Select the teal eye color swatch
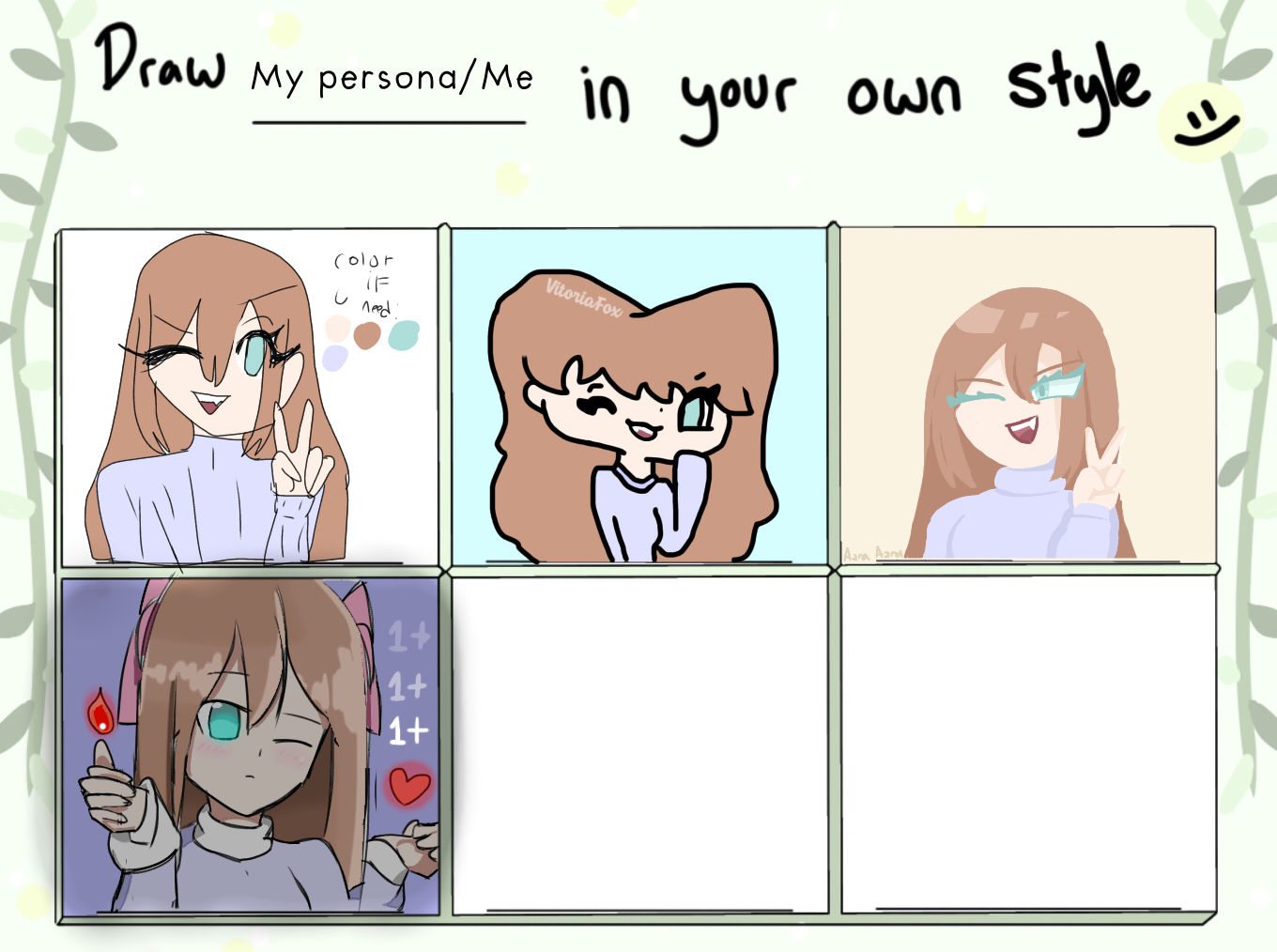Screen dimensions: 1277x952 (x=404, y=335)
